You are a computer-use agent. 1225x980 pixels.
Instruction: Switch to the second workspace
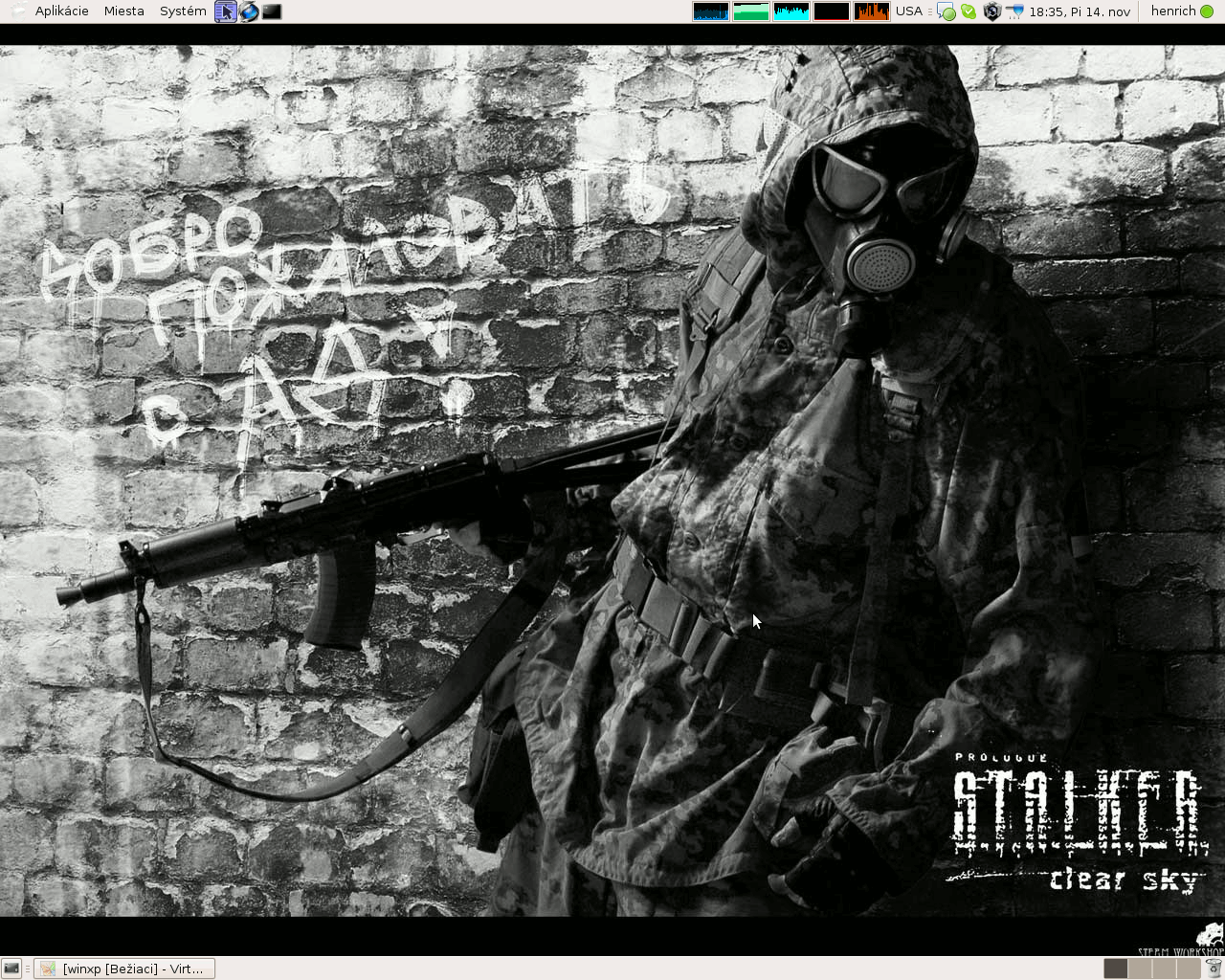click(1140, 969)
